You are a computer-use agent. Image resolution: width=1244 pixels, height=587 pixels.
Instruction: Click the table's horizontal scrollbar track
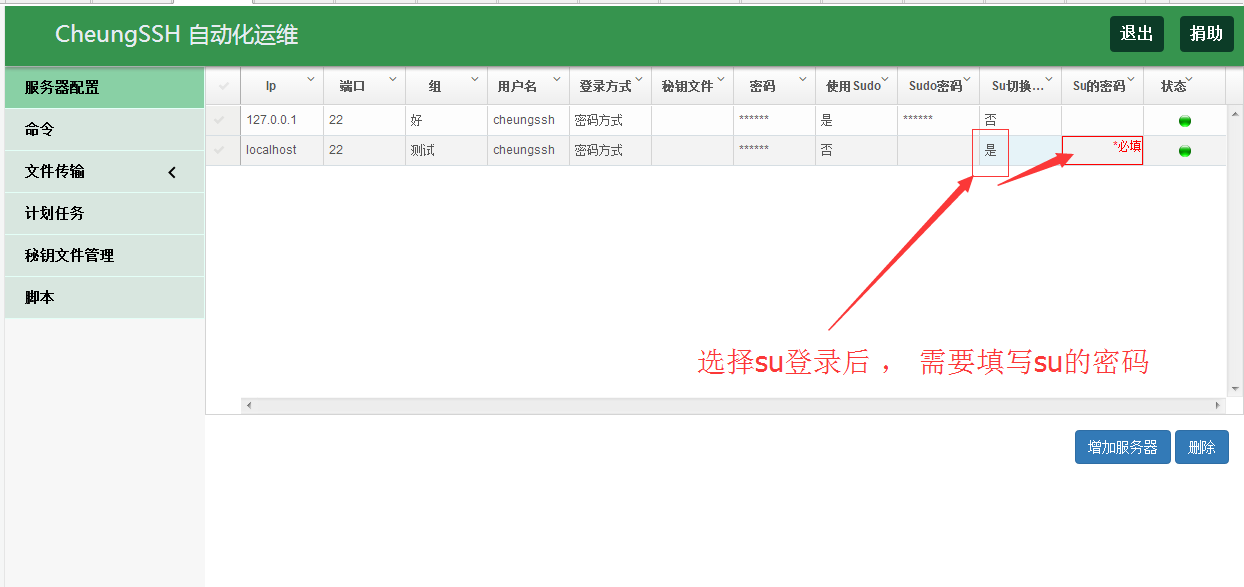click(733, 406)
